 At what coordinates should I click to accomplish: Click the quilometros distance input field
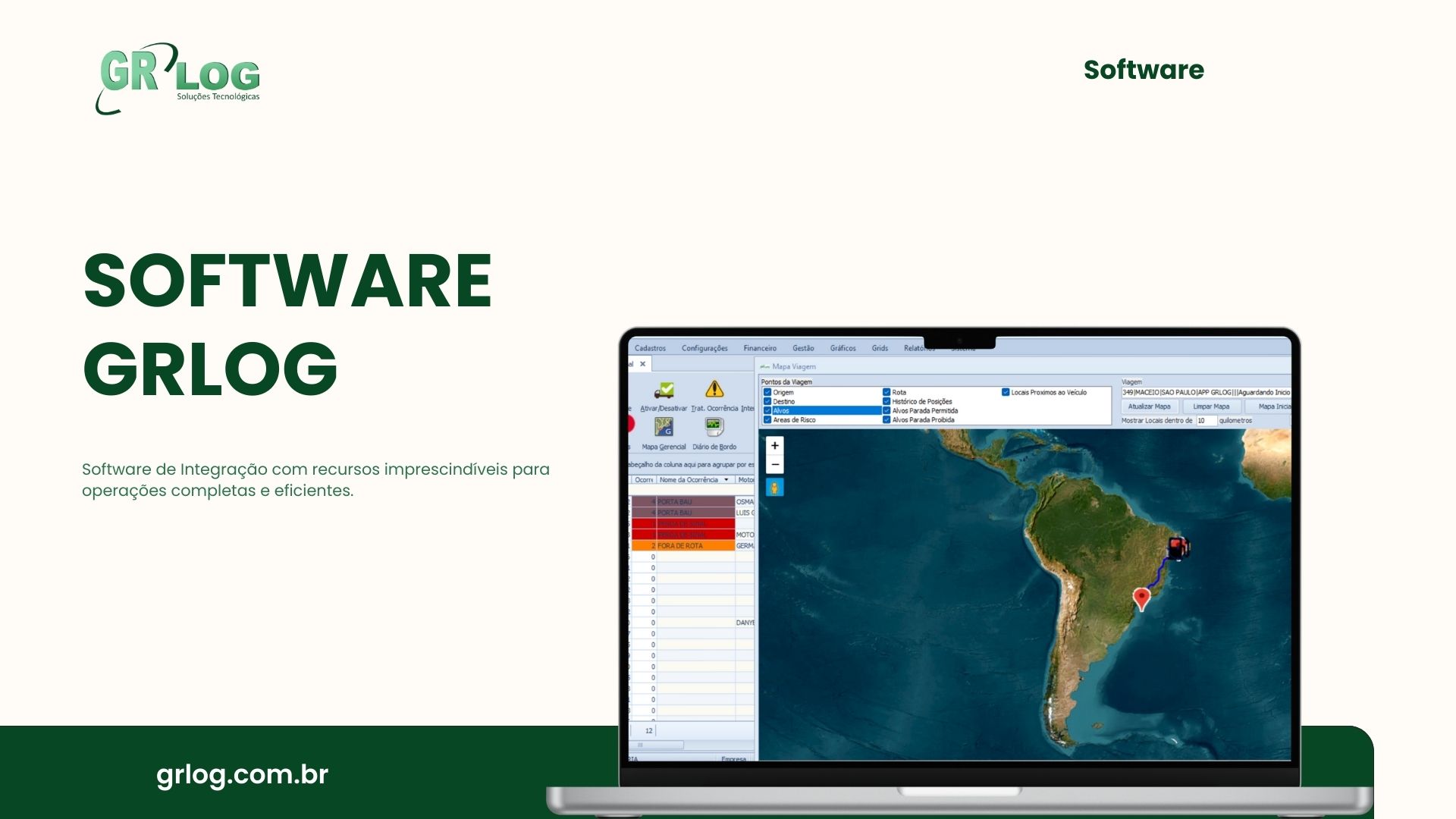point(1207,421)
